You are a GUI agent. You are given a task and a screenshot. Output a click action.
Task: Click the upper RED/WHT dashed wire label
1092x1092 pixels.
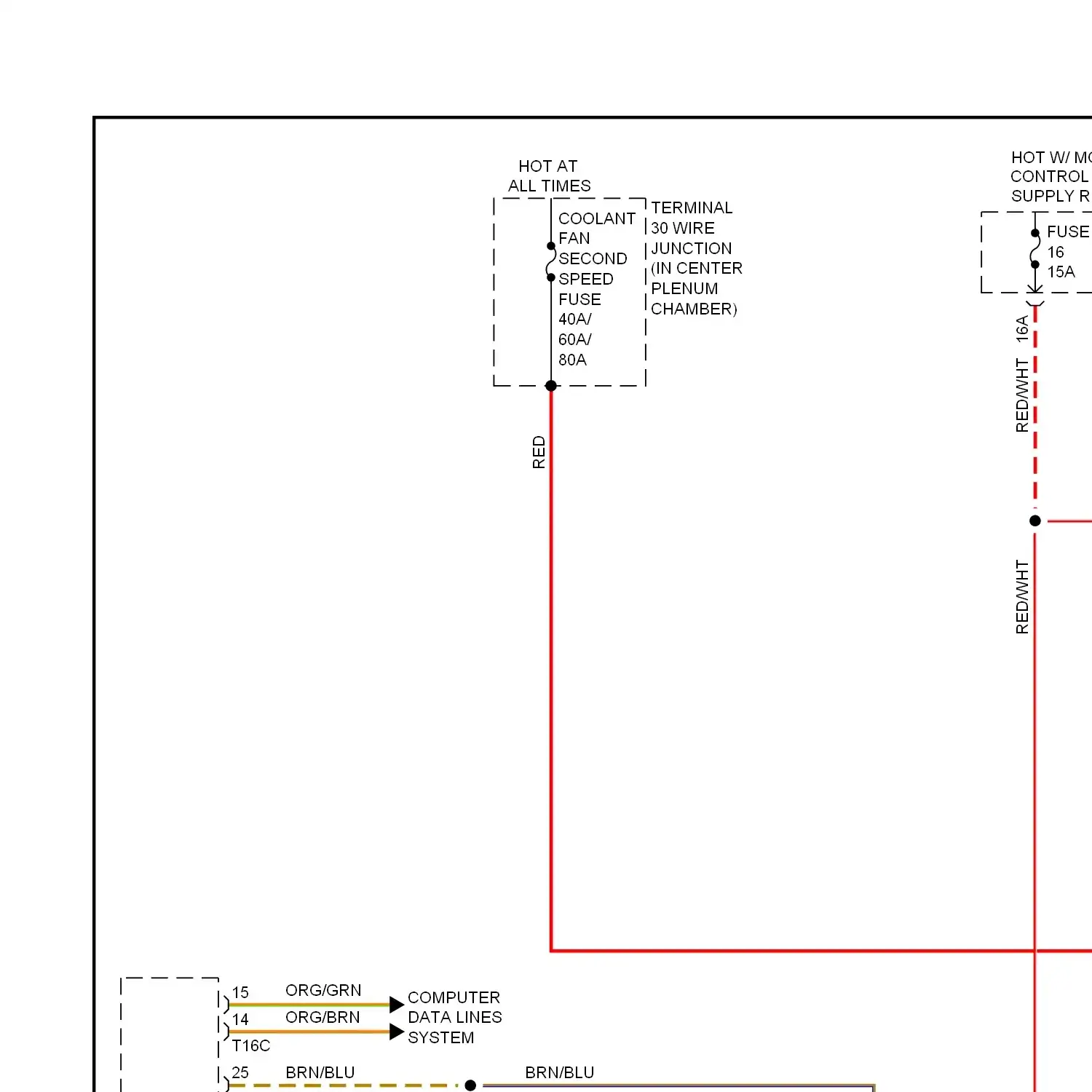click(1022, 395)
